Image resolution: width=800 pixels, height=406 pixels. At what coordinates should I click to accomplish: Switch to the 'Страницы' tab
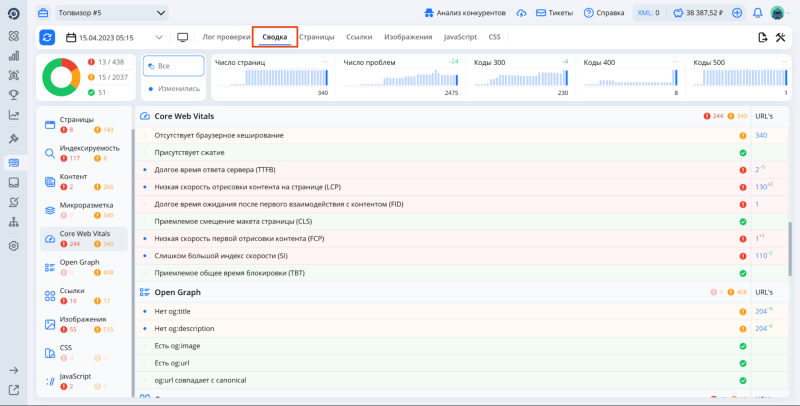click(317, 36)
